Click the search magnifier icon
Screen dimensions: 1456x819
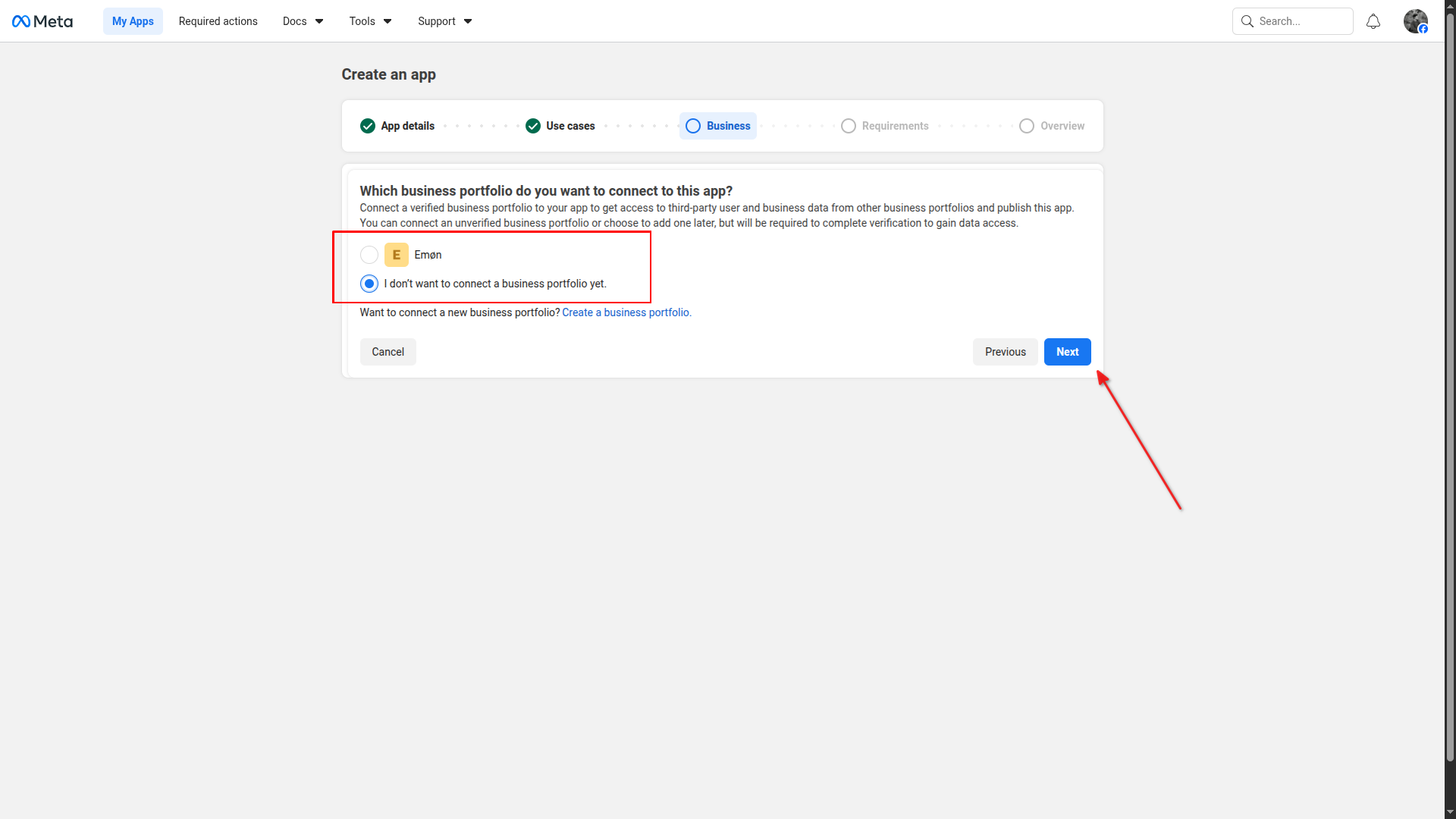1247,21
